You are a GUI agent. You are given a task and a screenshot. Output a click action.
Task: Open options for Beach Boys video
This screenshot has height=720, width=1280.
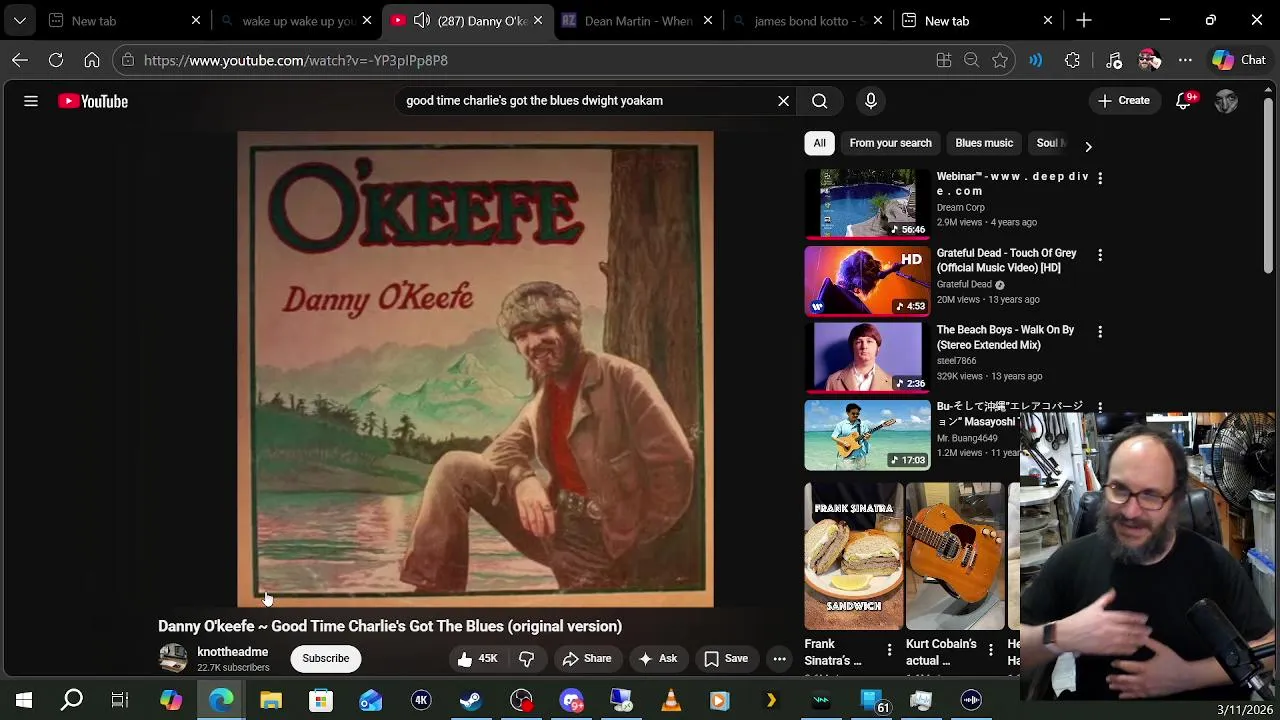coord(1100,332)
